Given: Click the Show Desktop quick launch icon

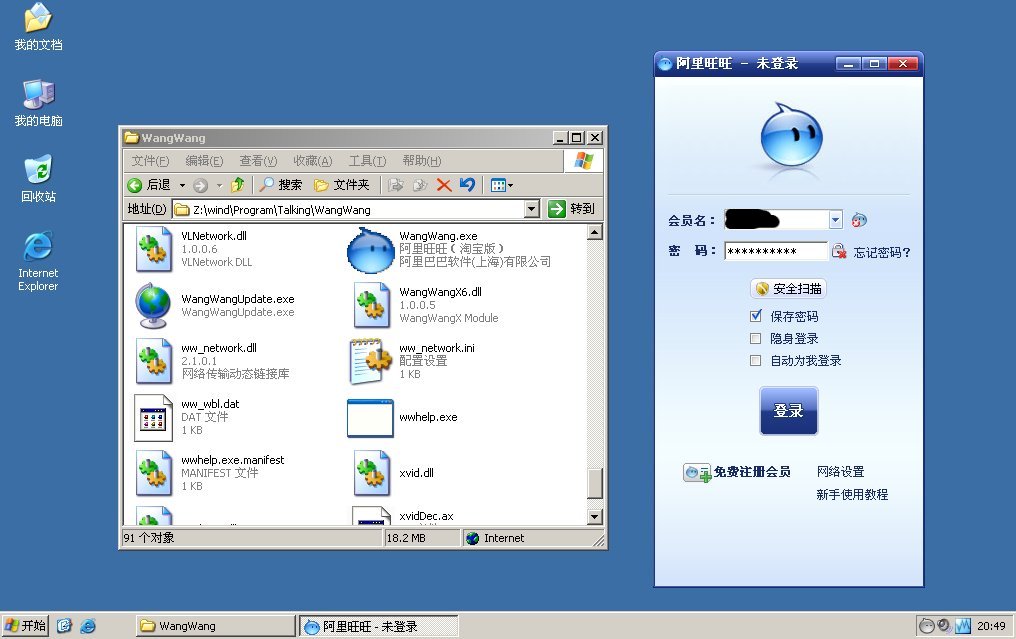Looking at the screenshot, I should tap(64, 625).
